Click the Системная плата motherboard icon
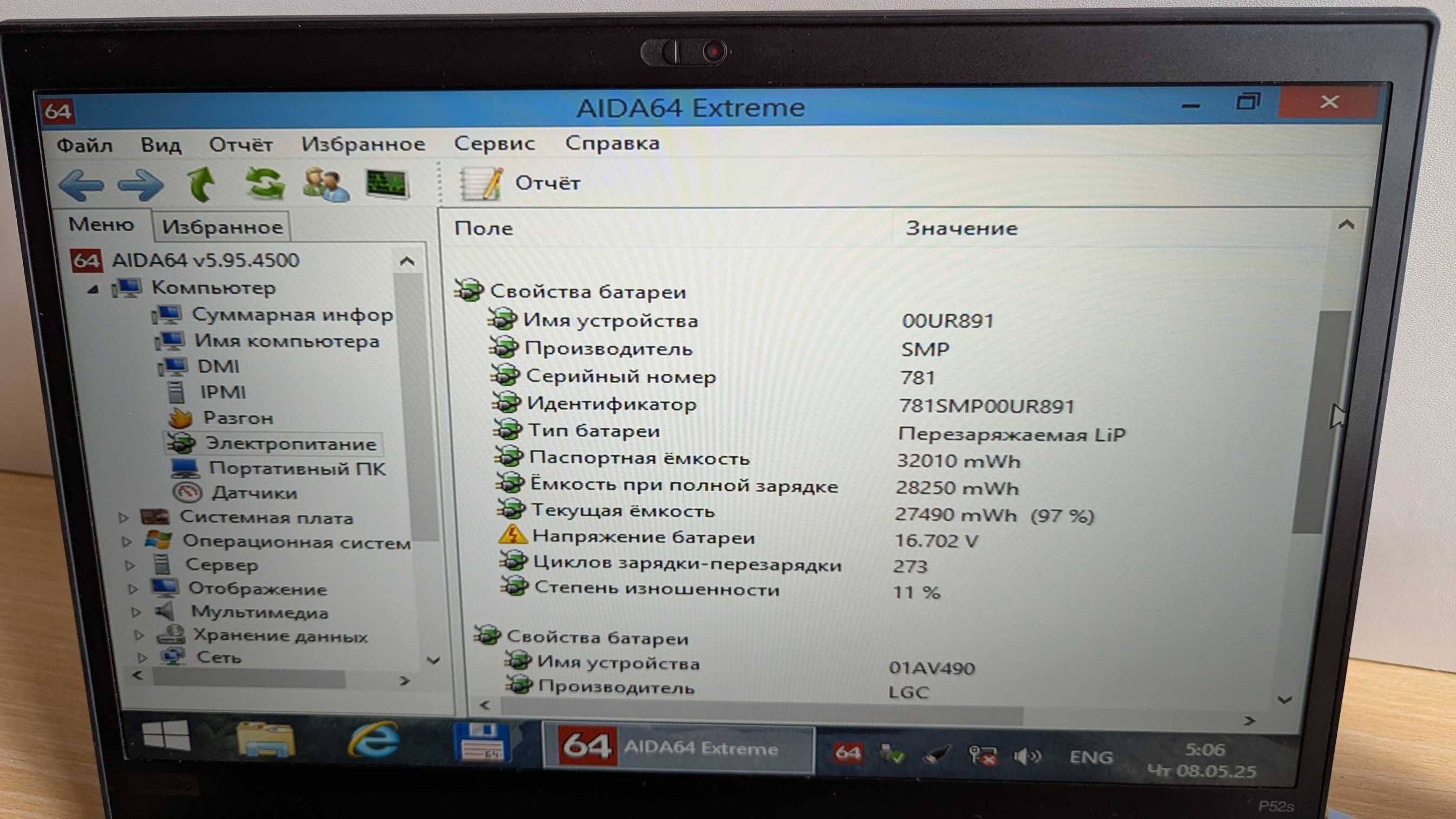This screenshot has height=819, width=1456. tap(154, 517)
